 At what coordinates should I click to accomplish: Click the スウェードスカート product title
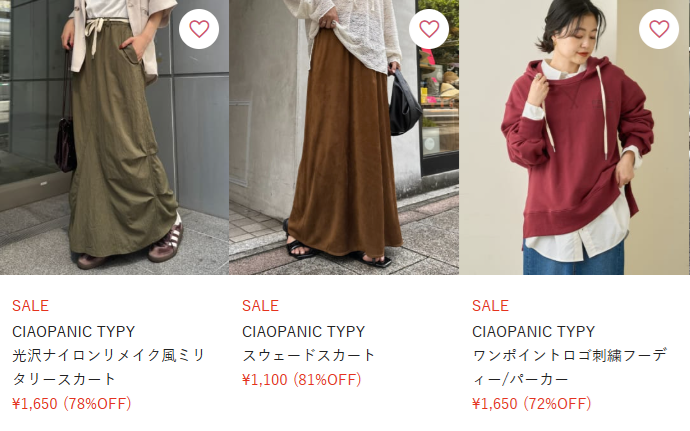click(308, 355)
